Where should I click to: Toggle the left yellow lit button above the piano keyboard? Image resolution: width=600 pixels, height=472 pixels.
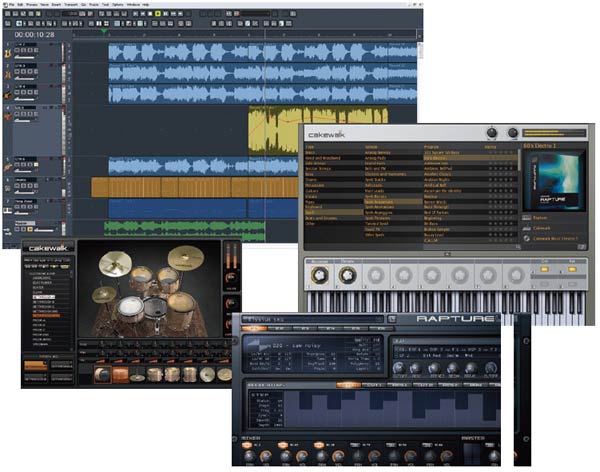click(545, 271)
